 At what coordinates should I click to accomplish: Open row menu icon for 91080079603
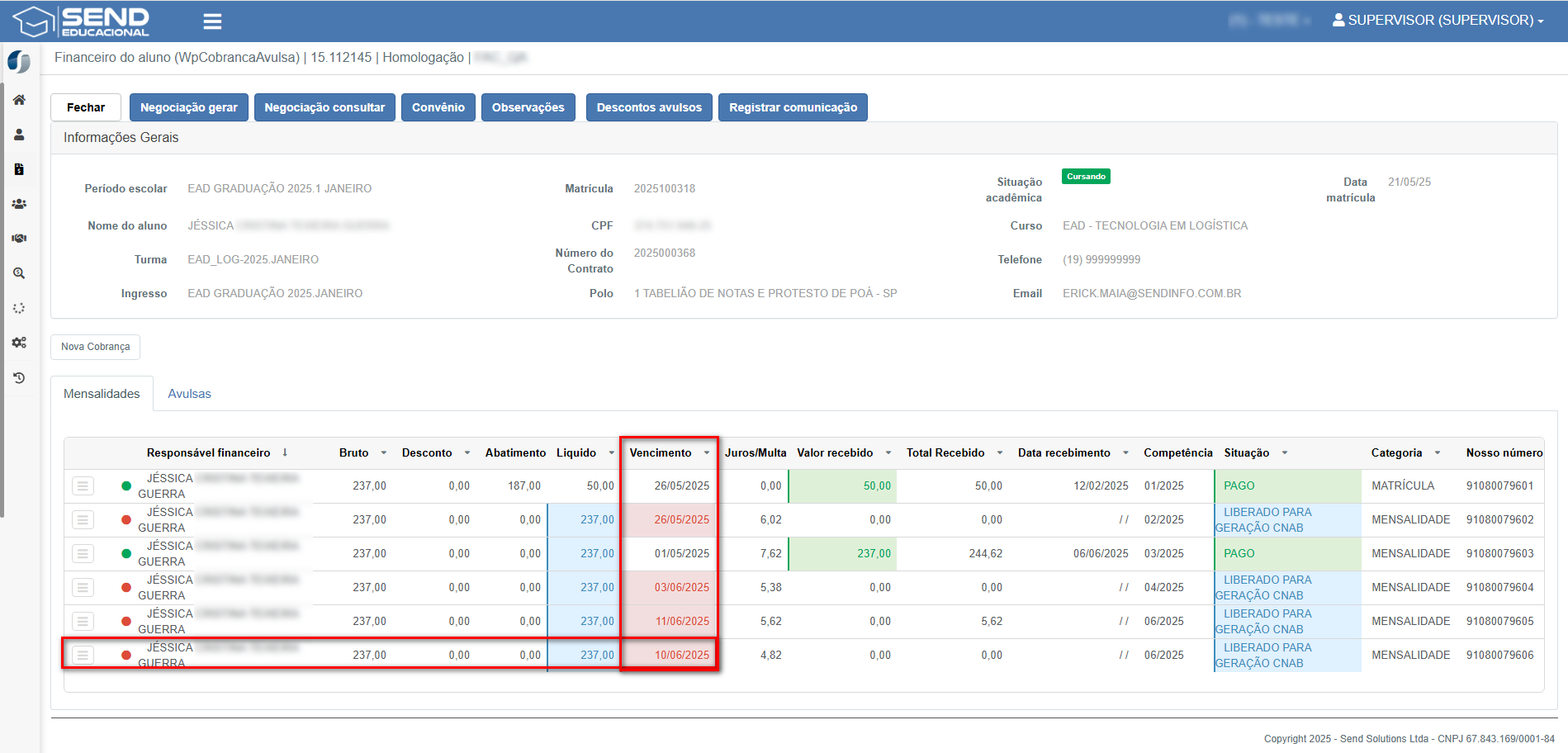83,554
